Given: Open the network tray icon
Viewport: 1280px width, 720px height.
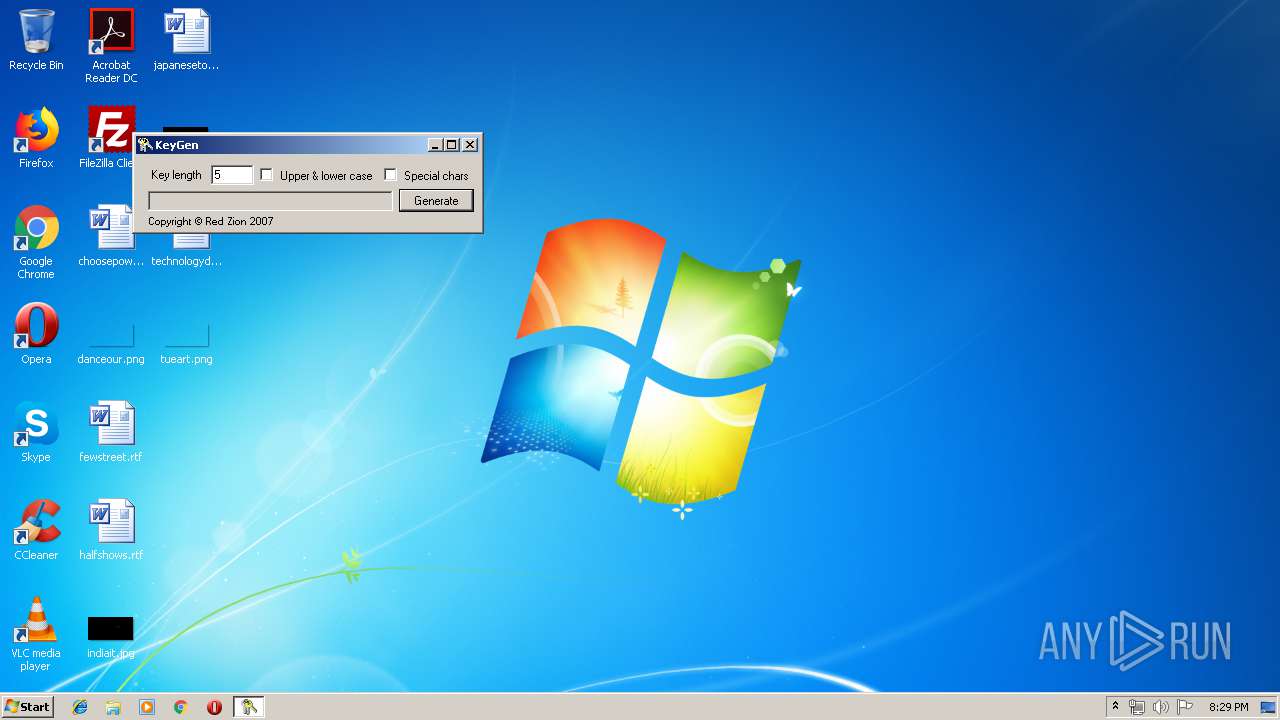Looking at the screenshot, I should (x=1136, y=707).
